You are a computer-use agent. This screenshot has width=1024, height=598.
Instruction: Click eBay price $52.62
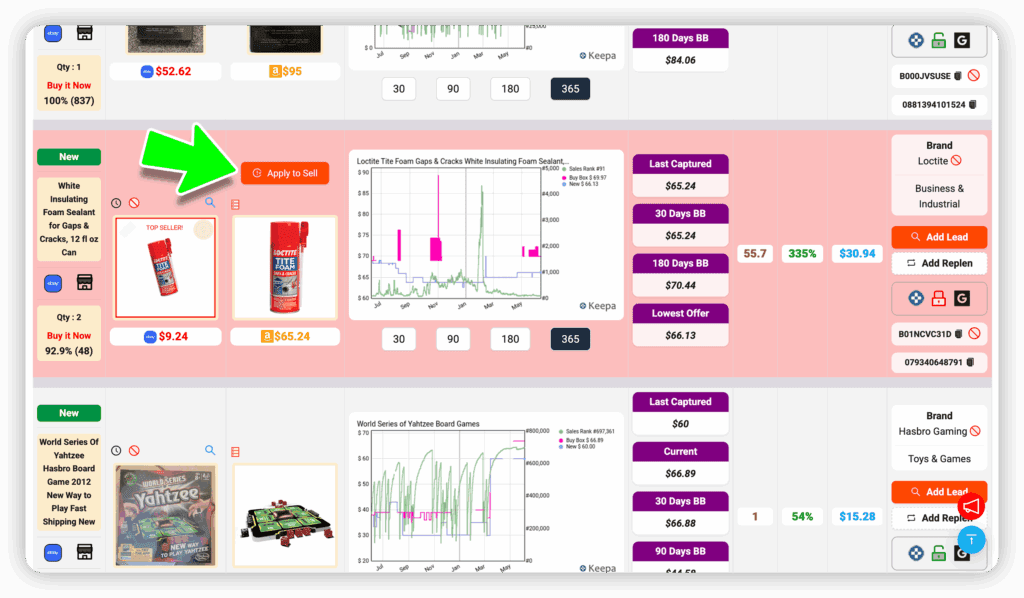(166, 71)
